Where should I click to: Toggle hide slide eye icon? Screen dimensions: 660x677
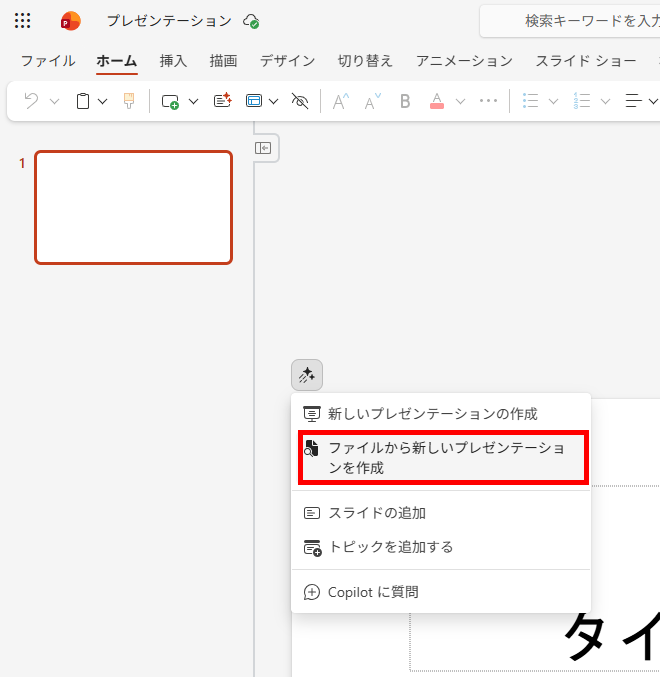pyautogui.click(x=299, y=101)
